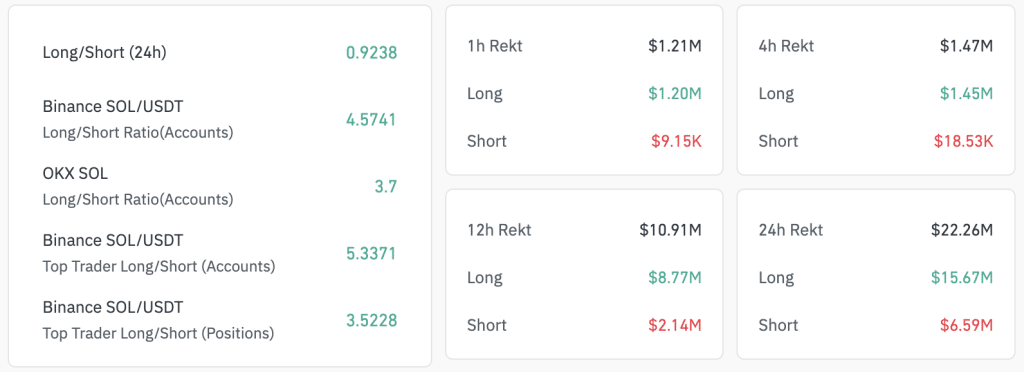The height and width of the screenshot is (372, 1024).
Task: Click the 1h Rekt heading
Action: [494, 46]
